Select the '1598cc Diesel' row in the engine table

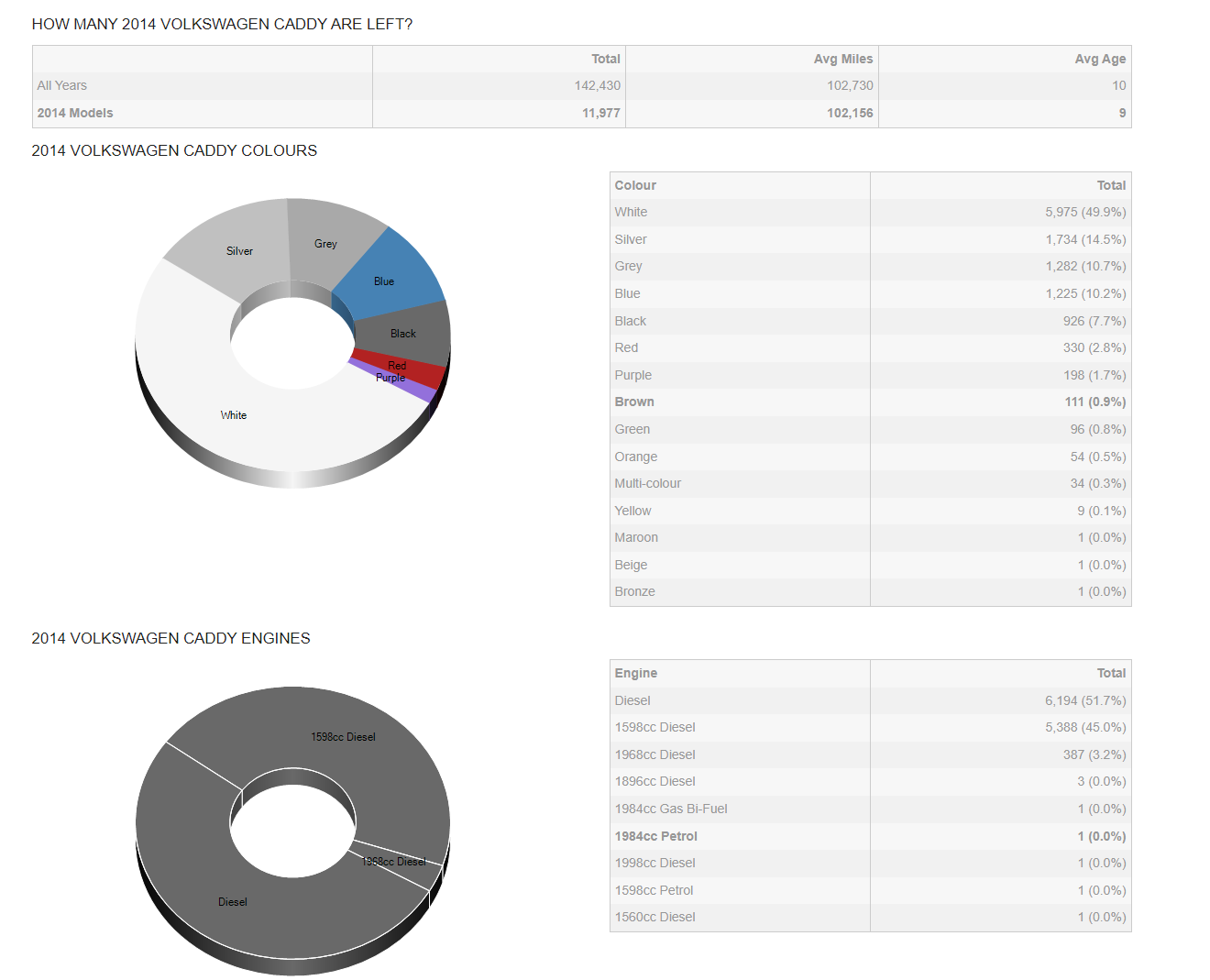871,727
